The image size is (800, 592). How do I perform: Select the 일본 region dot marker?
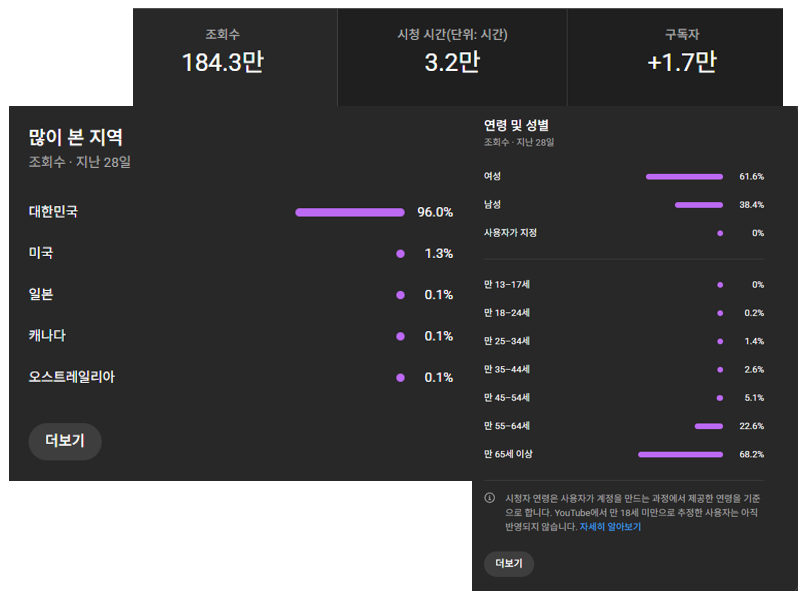pos(400,295)
